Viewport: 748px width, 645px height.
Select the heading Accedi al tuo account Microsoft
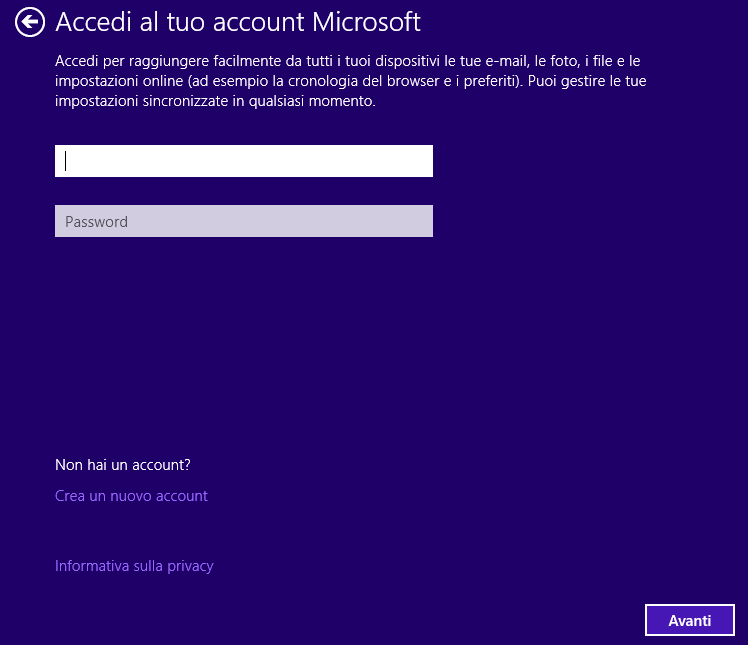[238, 22]
